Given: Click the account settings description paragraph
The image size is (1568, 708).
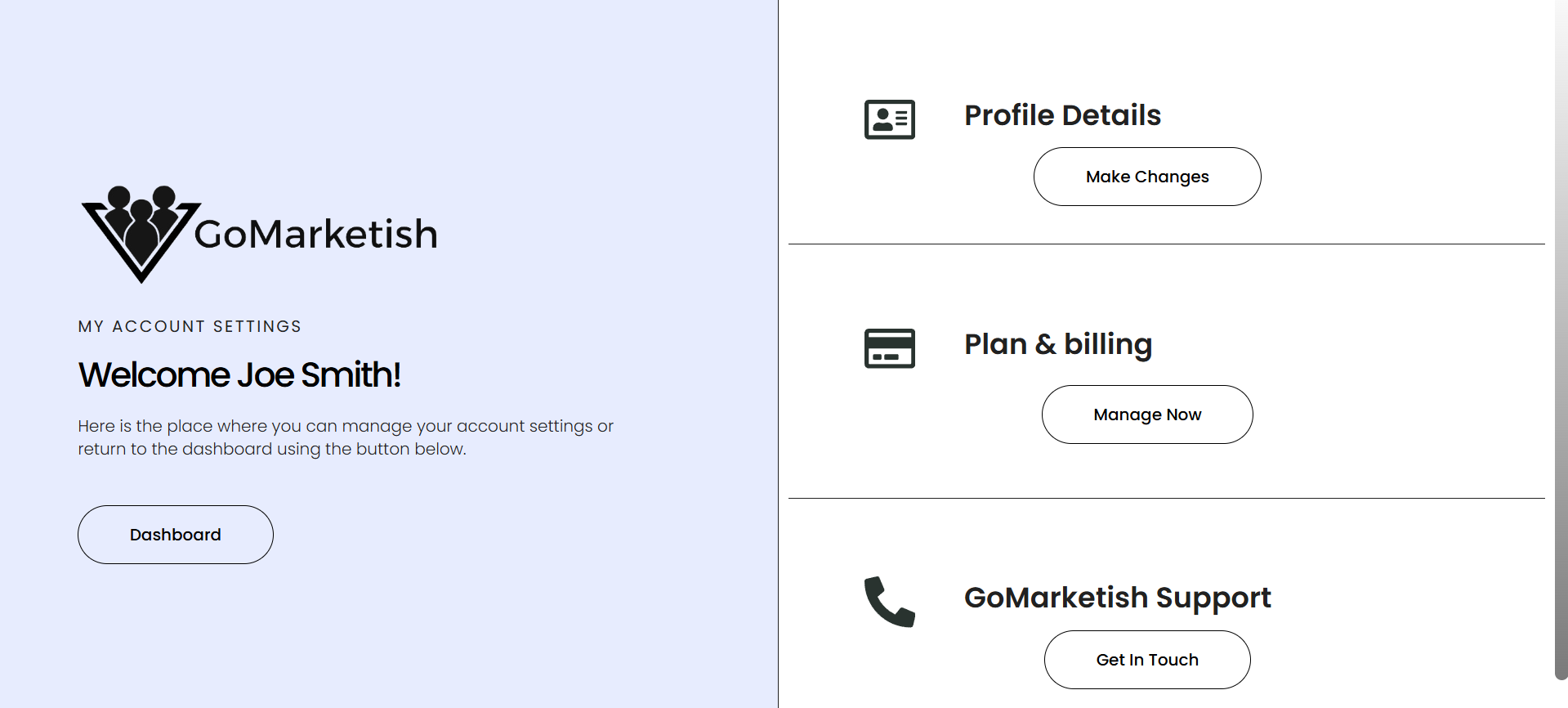Looking at the screenshot, I should (x=345, y=437).
